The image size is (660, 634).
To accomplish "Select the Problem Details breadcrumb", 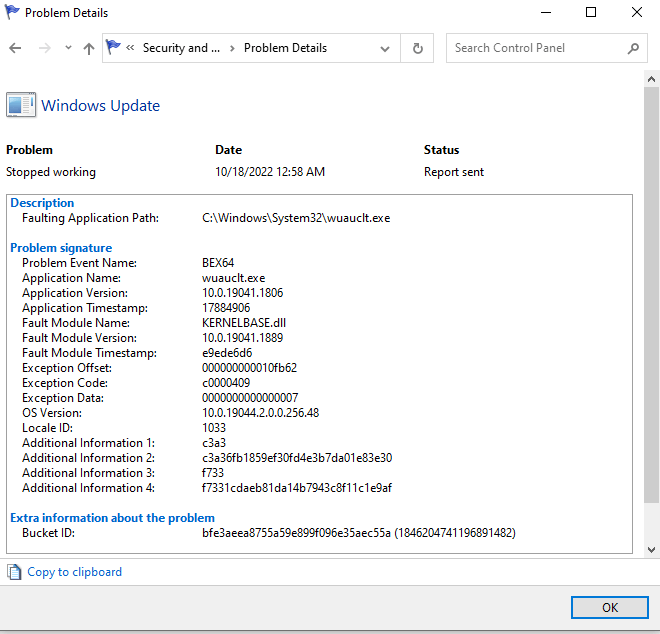I will coord(285,48).
